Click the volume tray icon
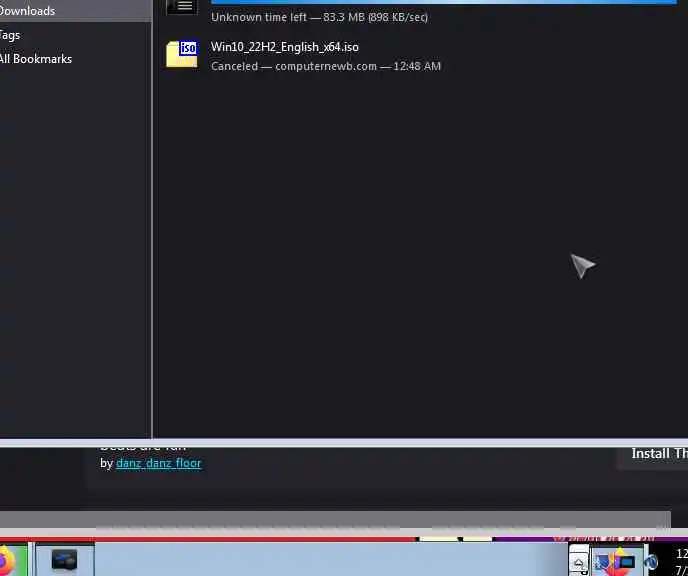688x576 pixels. click(652, 562)
